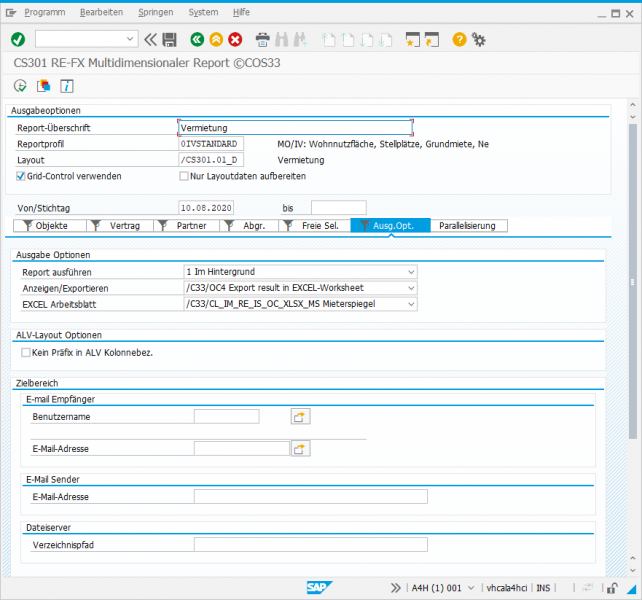Click the green Enter checkmark icon

(18, 39)
